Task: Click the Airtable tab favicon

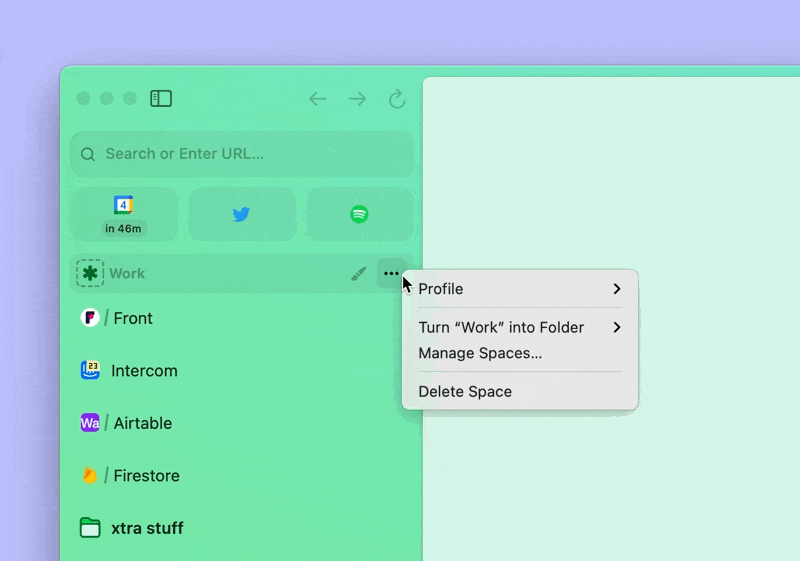Action: tap(90, 423)
